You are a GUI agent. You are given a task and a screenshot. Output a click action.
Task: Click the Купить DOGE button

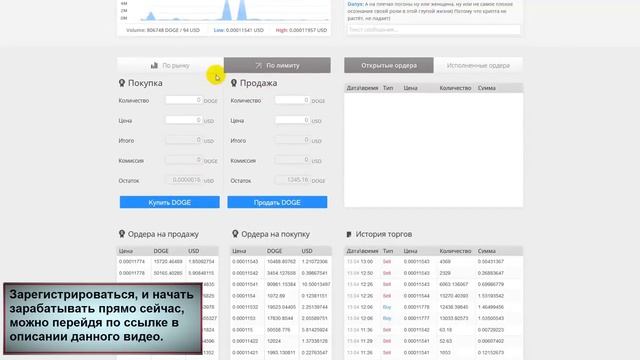[169, 202]
